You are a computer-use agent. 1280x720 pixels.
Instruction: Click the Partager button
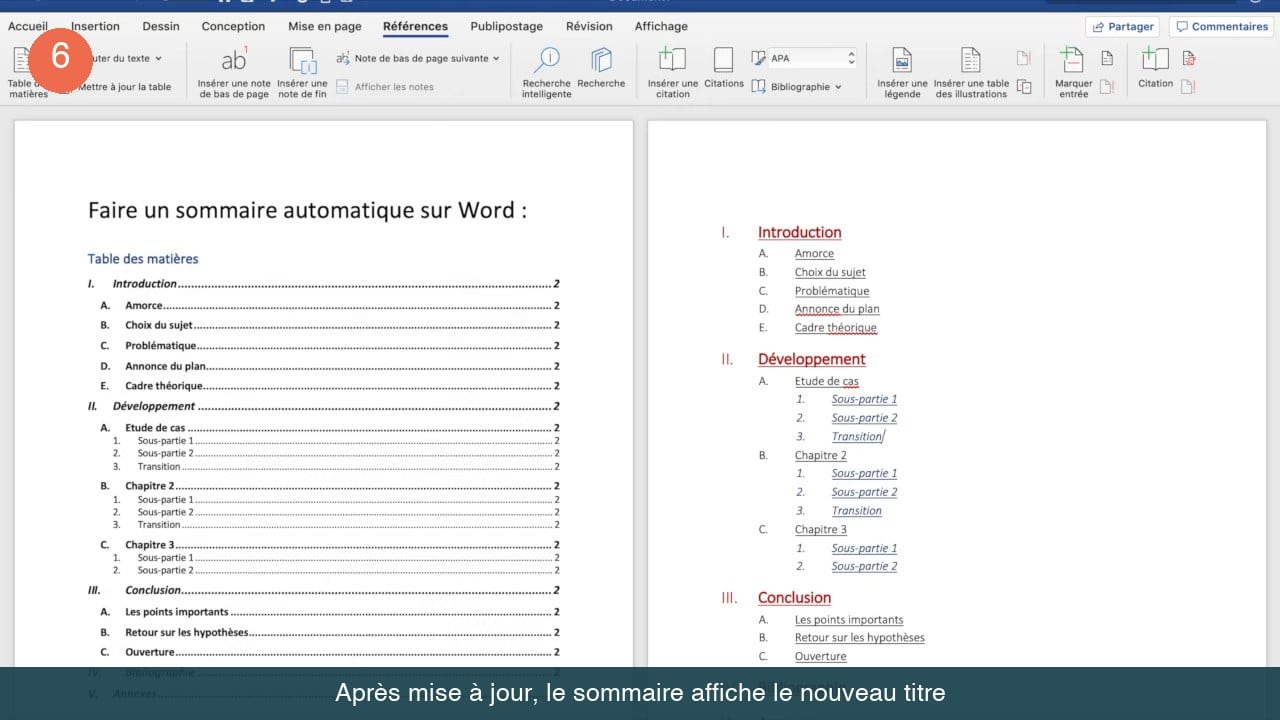tap(1122, 26)
